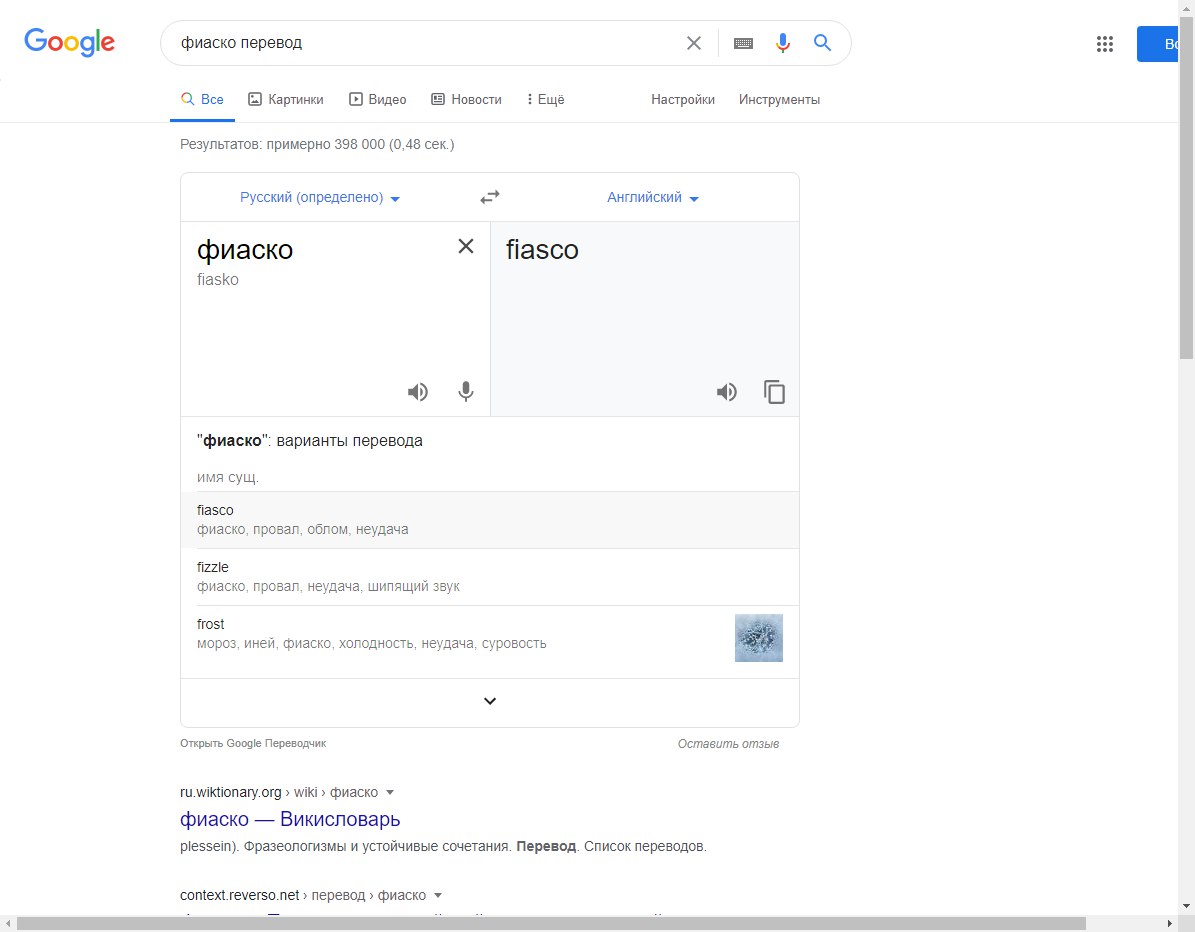Click the scroll right arrow
The height and width of the screenshot is (932, 1195).
point(1170,924)
